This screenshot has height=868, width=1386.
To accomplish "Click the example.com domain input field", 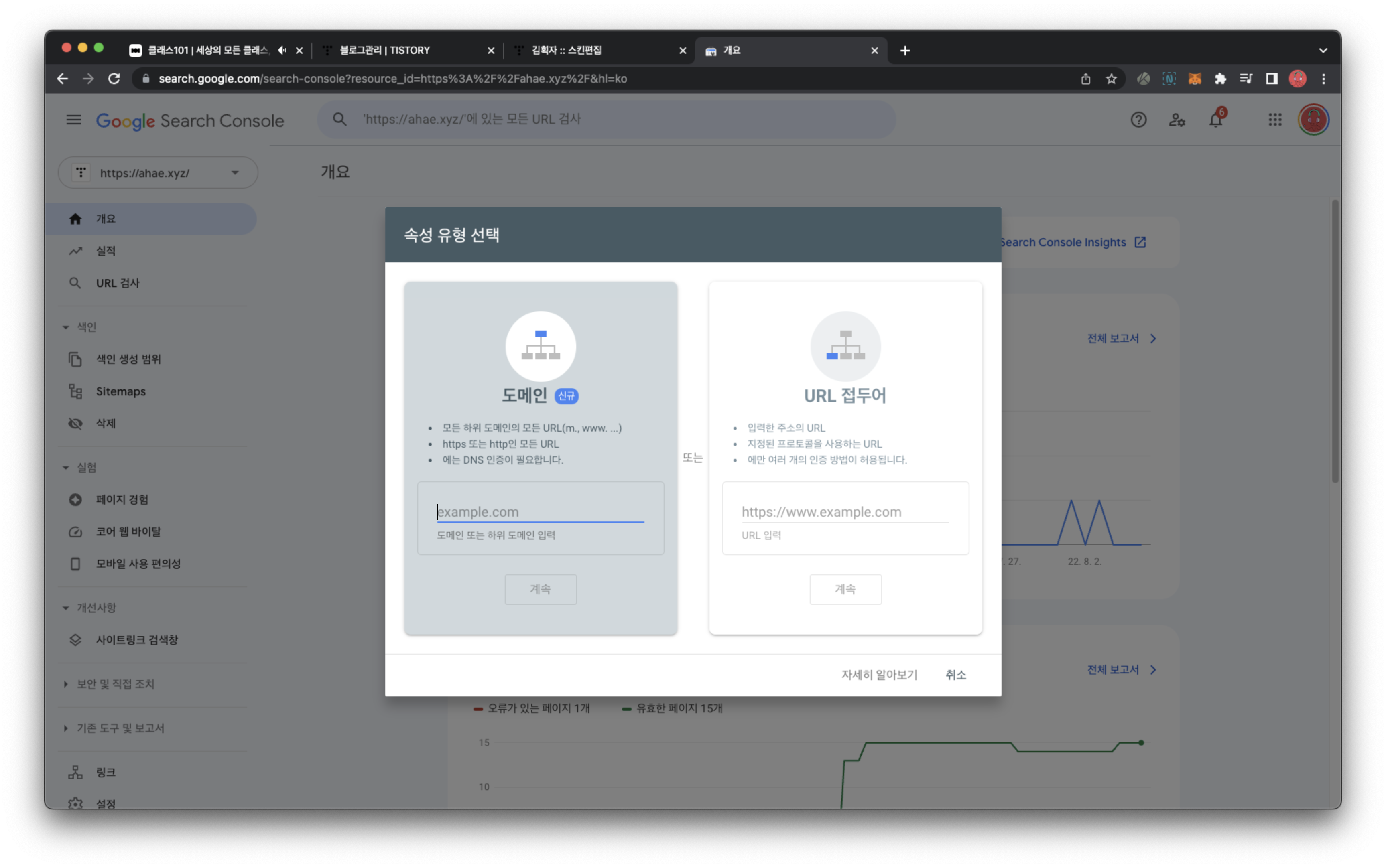I will (x=540, y=511).
